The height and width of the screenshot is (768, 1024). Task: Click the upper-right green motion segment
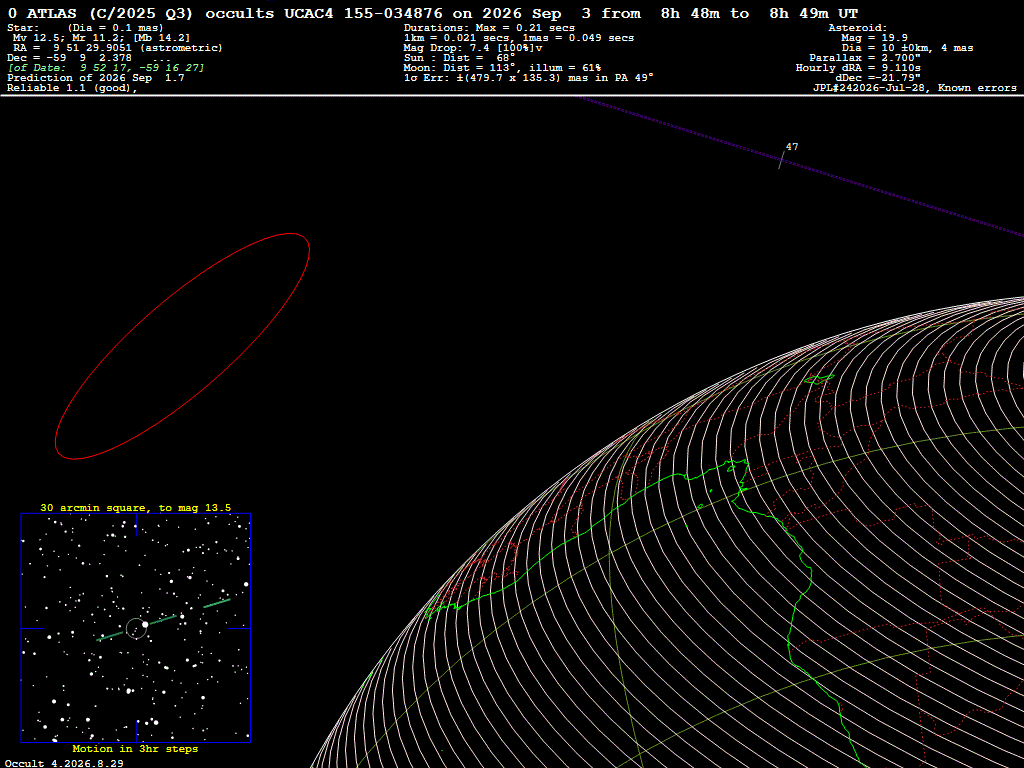coord(217,603)
